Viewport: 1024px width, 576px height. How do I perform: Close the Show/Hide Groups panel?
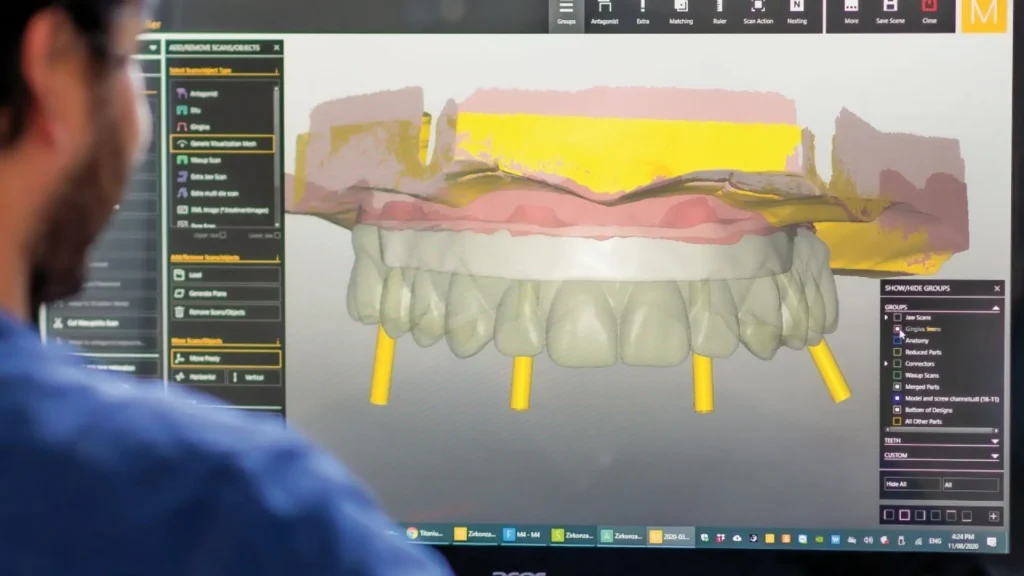[x=996, y=288]
